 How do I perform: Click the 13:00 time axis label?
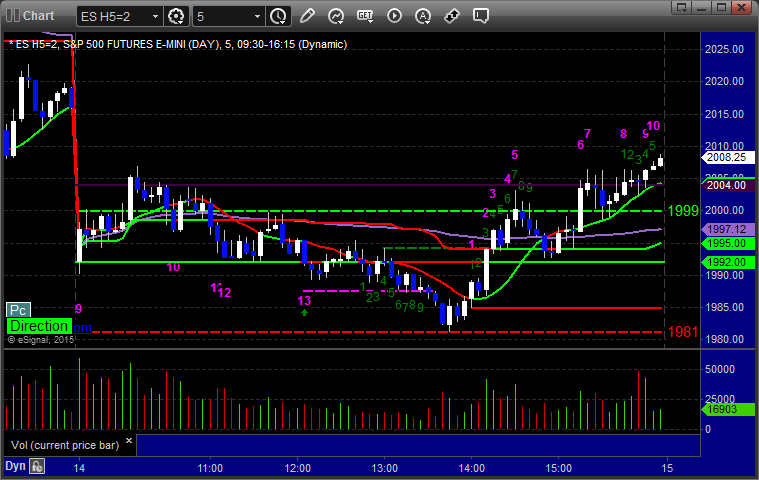384,468
